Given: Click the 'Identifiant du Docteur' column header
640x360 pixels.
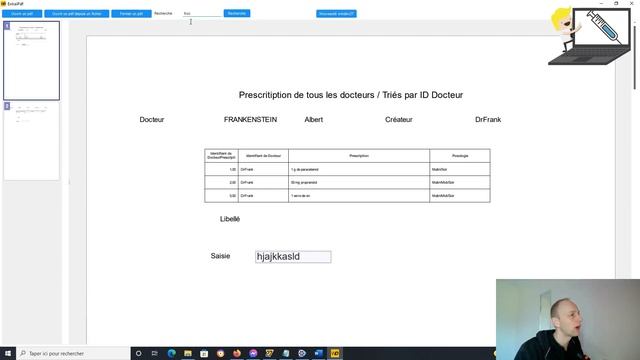Looking at the screenshot, I should tap(263, 156).
